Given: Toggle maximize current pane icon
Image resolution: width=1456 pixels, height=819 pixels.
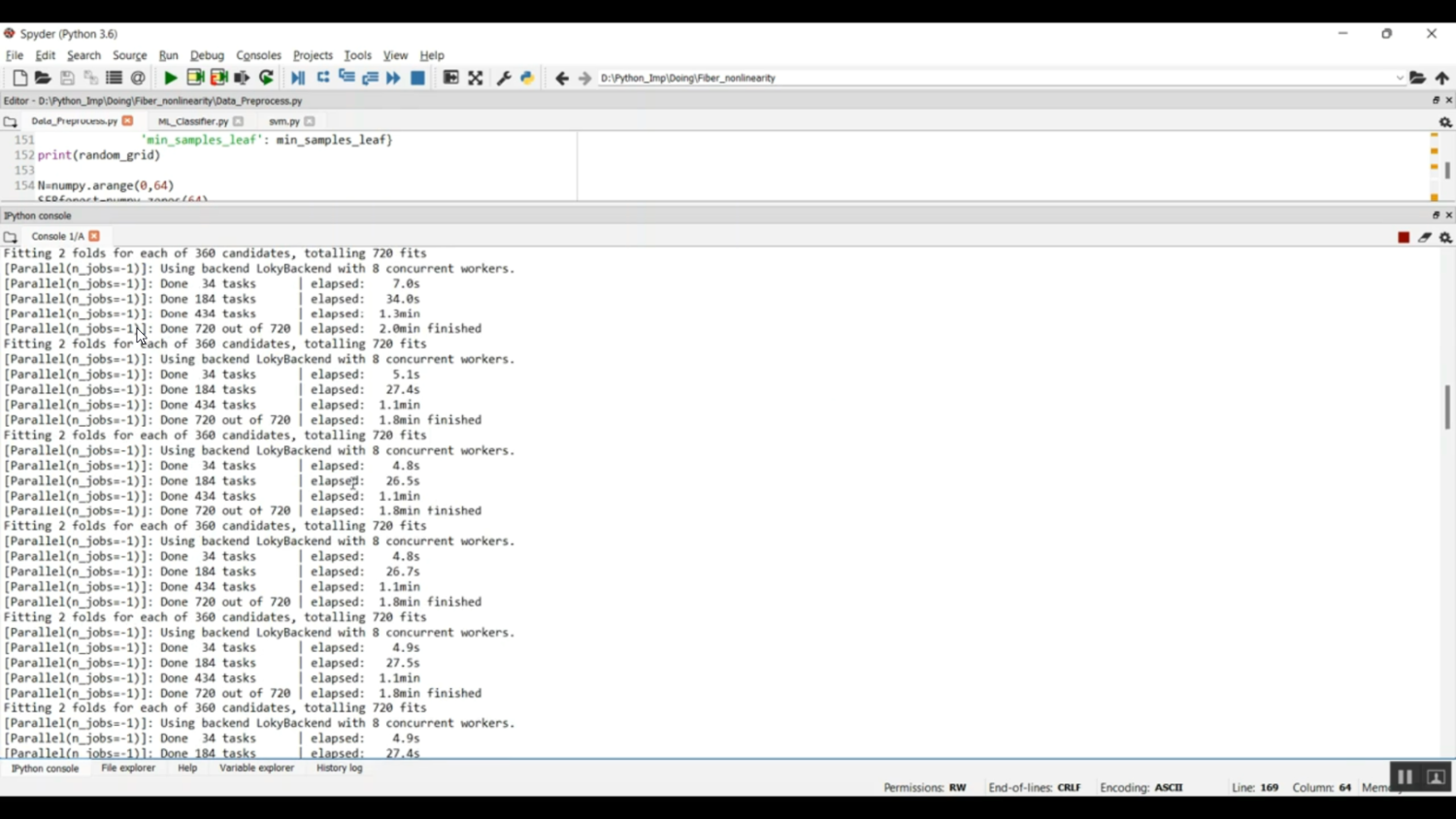Looking at the screenshot, I should 476,78.
